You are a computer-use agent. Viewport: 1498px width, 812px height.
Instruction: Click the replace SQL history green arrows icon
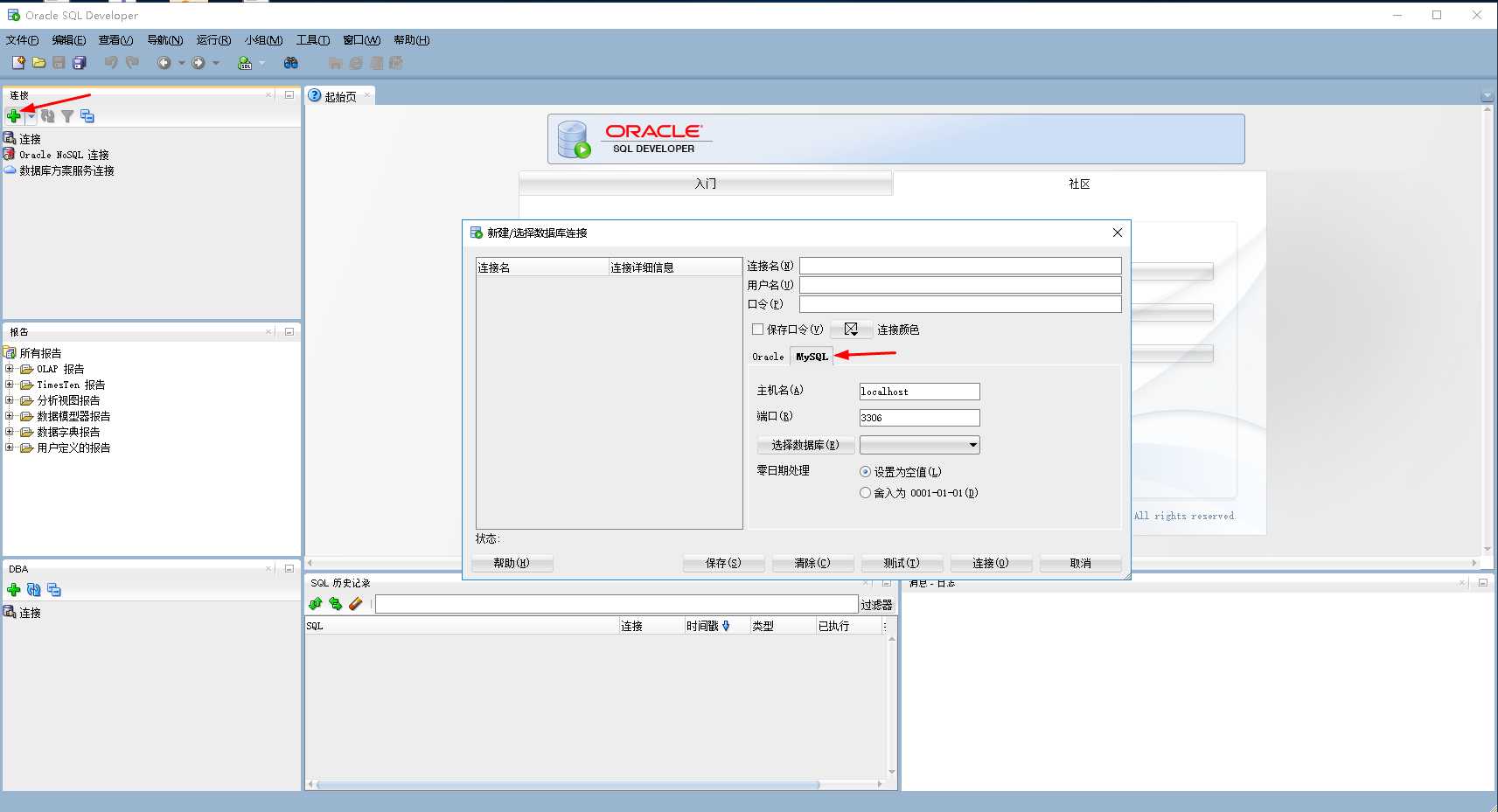pos(336,604)
